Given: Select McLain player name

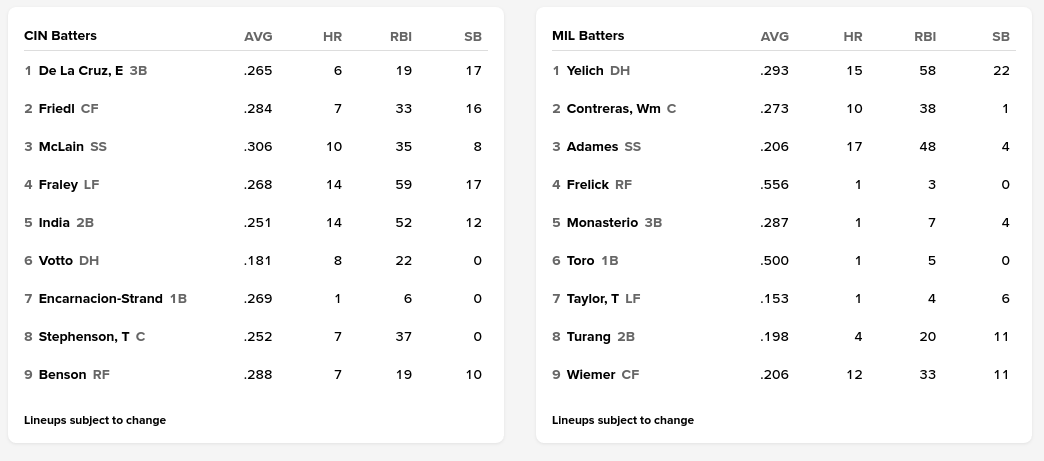Looking at the screenshot, I should point(61,147).
